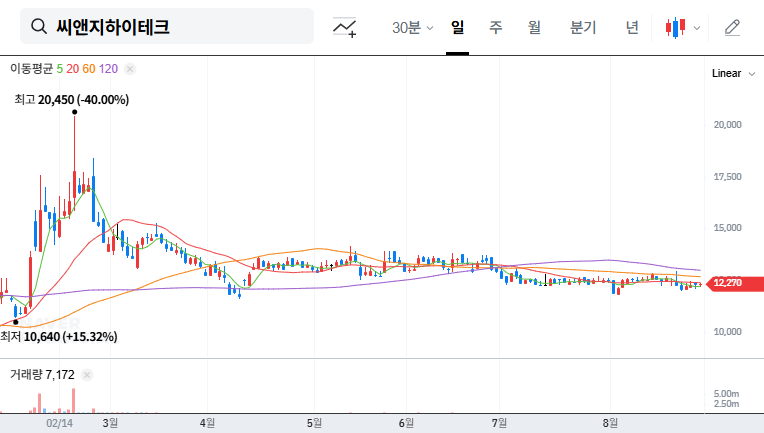This screenshot has width=764, height=433.
Task: Expand the chart type dropdown arrow
Action: pyautogui.click(x=697, y=28)
